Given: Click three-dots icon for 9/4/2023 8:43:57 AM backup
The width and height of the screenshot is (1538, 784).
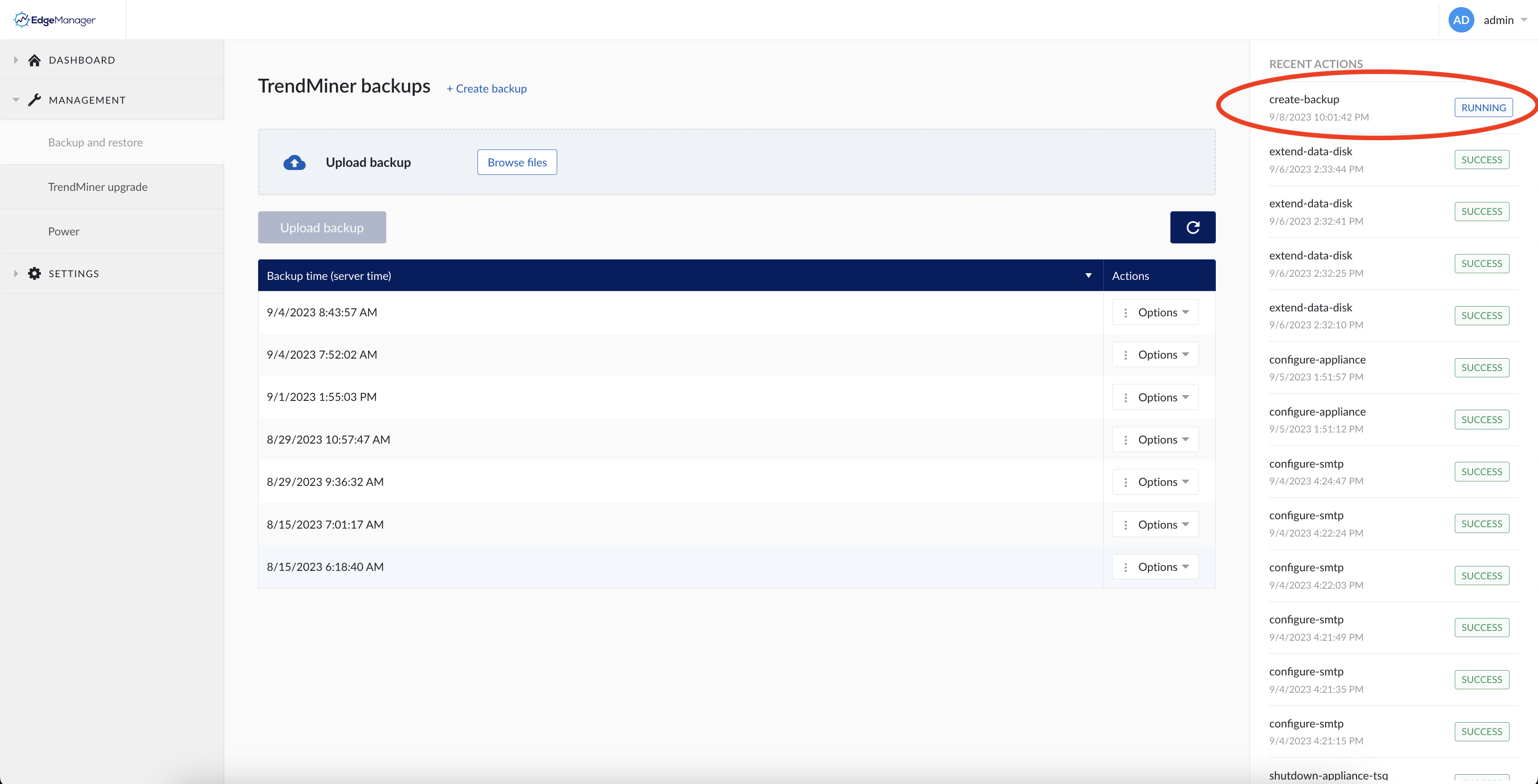Looking at the screenshot, I should (x=1125, y=312).
